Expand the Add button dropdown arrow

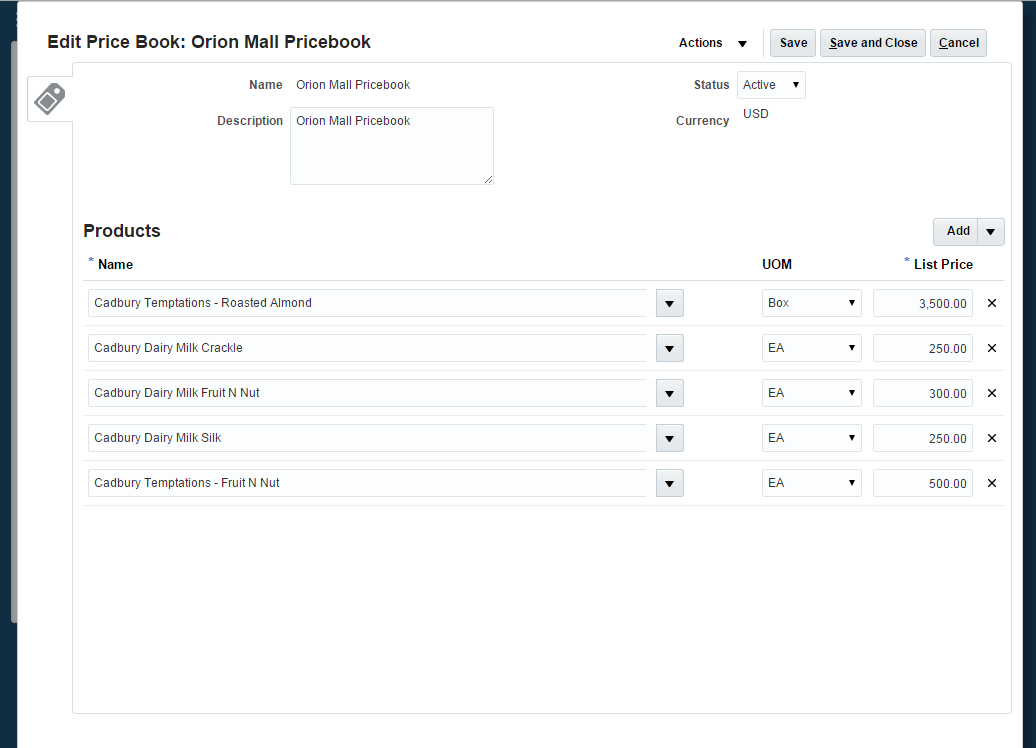[x=990, y=232]
